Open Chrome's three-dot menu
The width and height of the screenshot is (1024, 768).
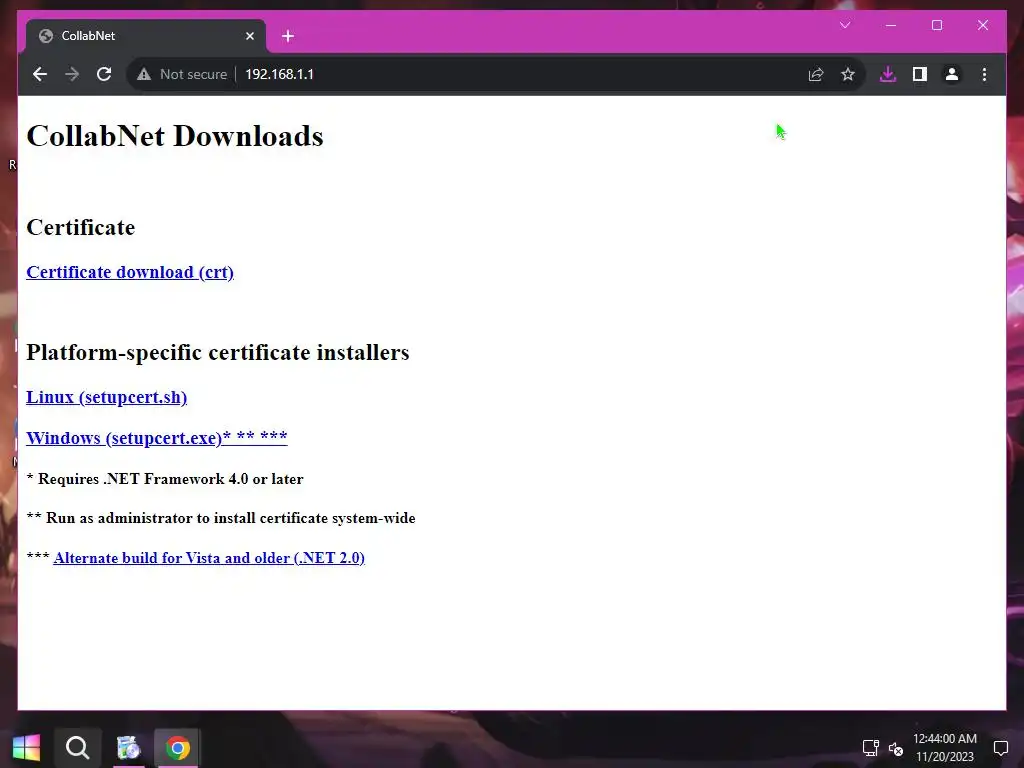984,74
